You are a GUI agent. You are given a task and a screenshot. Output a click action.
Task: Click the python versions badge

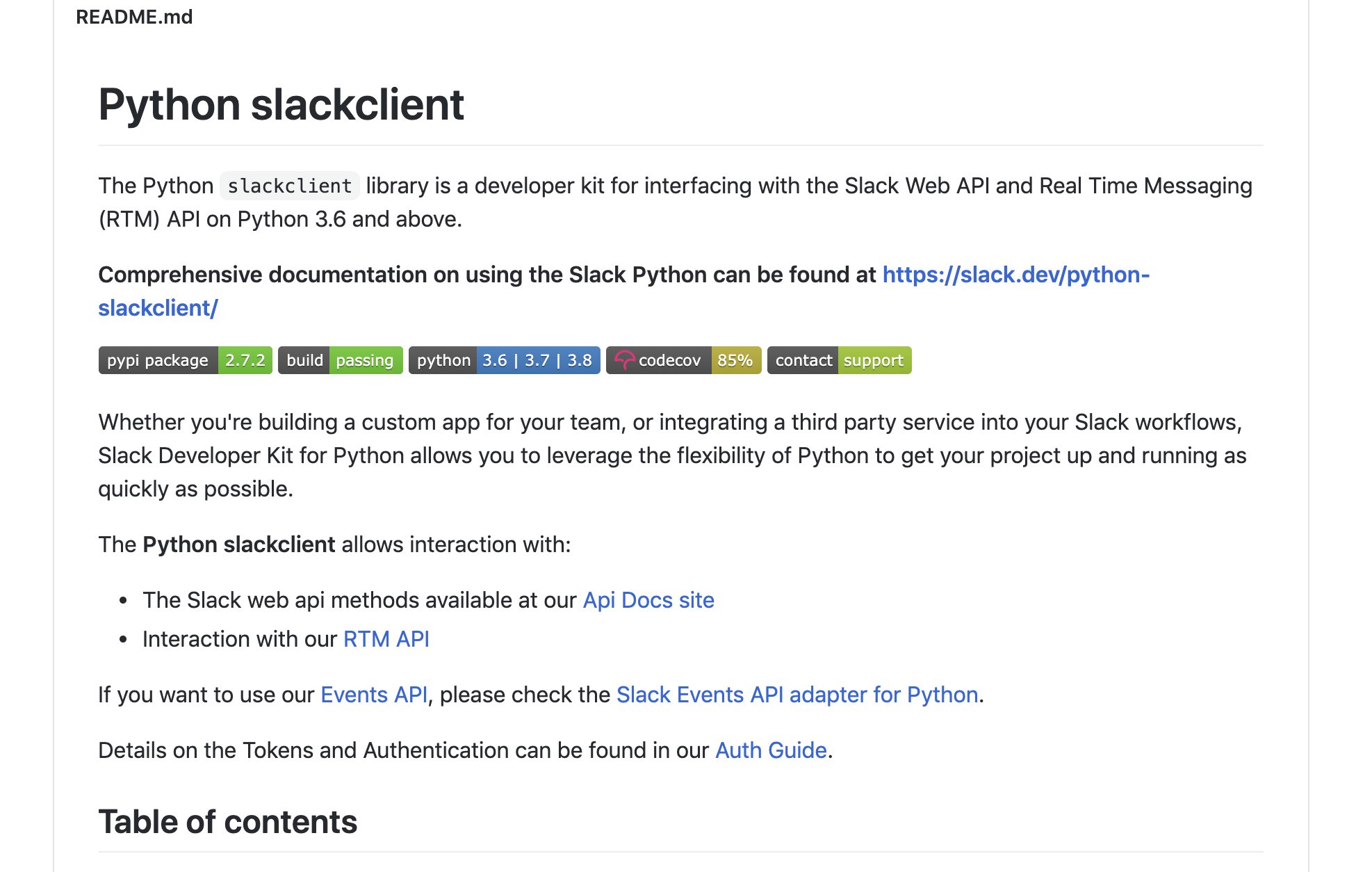(x=504, y=360)
